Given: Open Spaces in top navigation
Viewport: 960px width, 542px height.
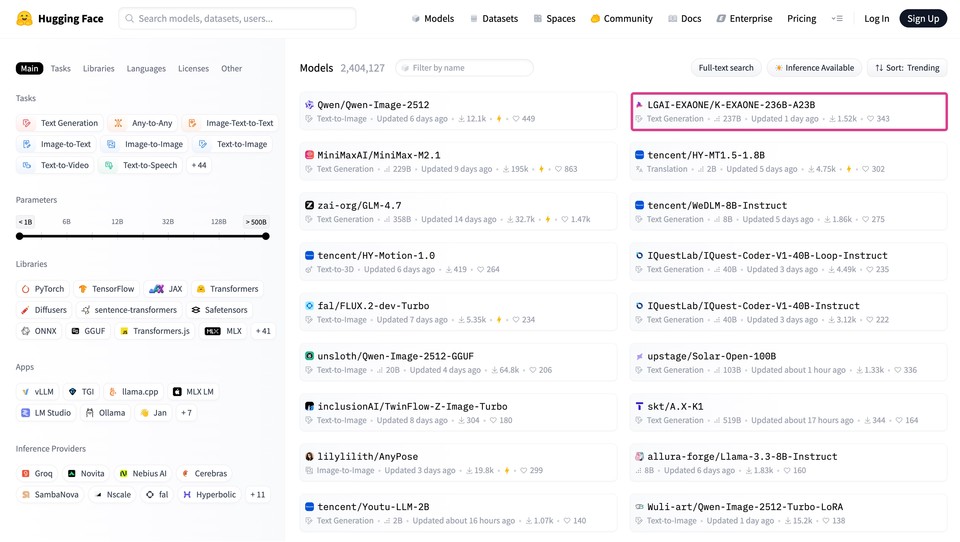Looking at the screenshot, I should [x=555, y=18].
